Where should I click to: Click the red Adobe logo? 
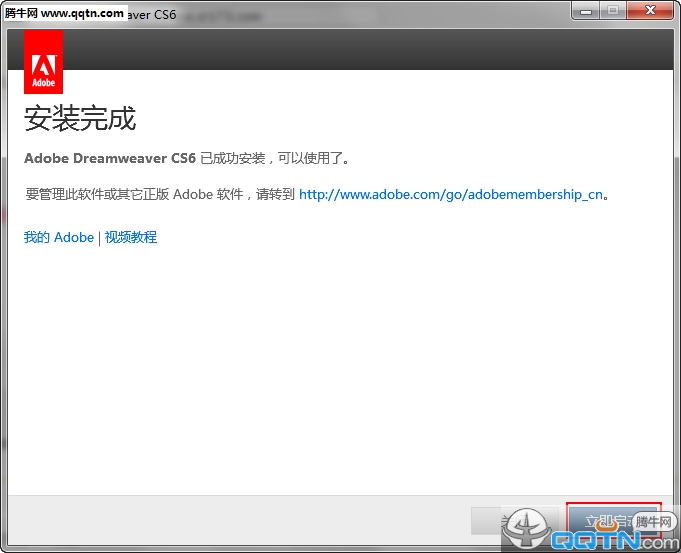[43, 62]
